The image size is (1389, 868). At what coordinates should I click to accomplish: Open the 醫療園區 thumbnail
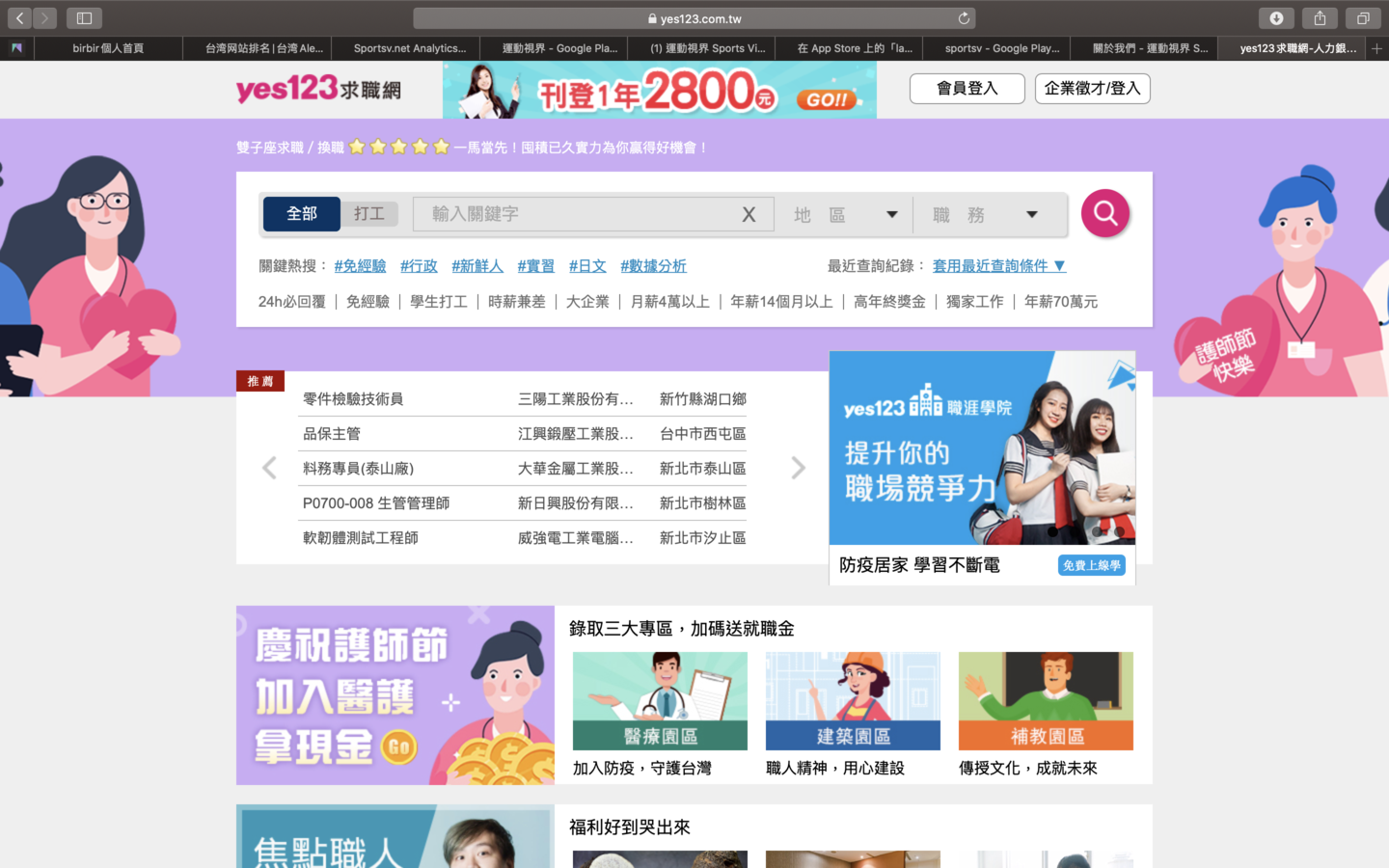660,701
